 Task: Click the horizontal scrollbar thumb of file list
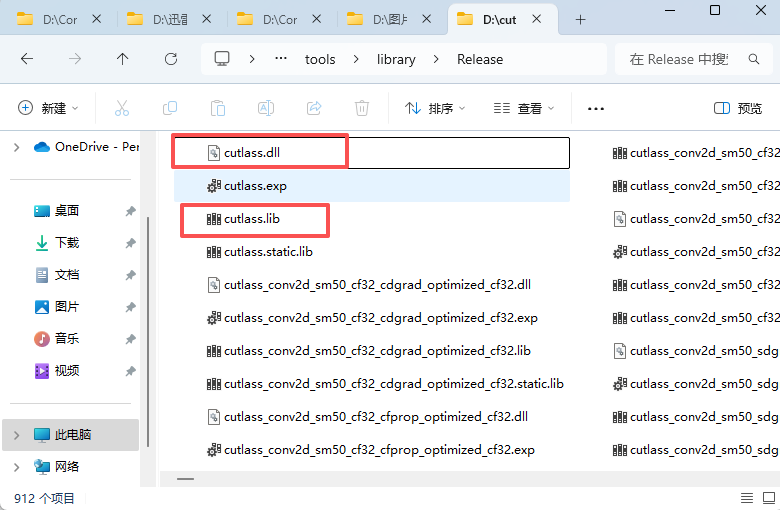[x=186, y=479]
